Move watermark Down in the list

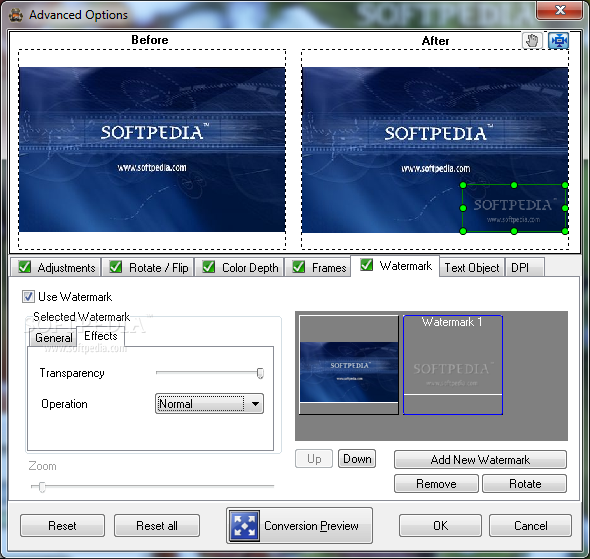point(357,459)
